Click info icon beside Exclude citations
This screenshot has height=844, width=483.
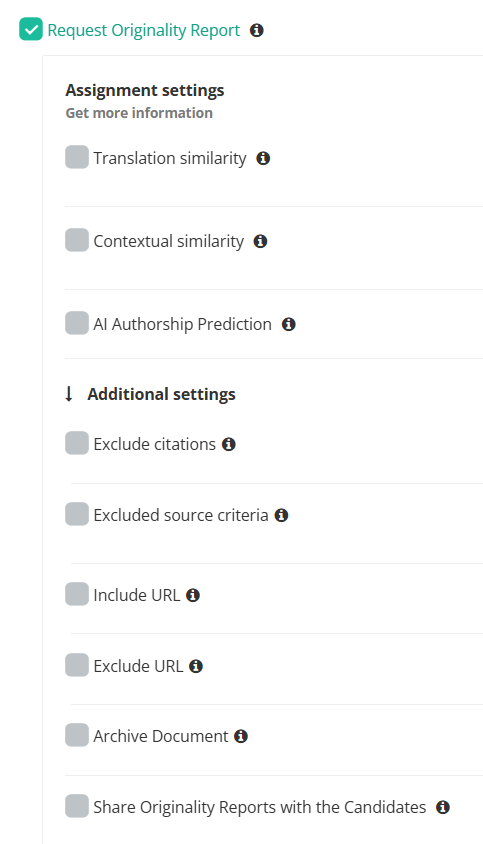pos(229,444)
